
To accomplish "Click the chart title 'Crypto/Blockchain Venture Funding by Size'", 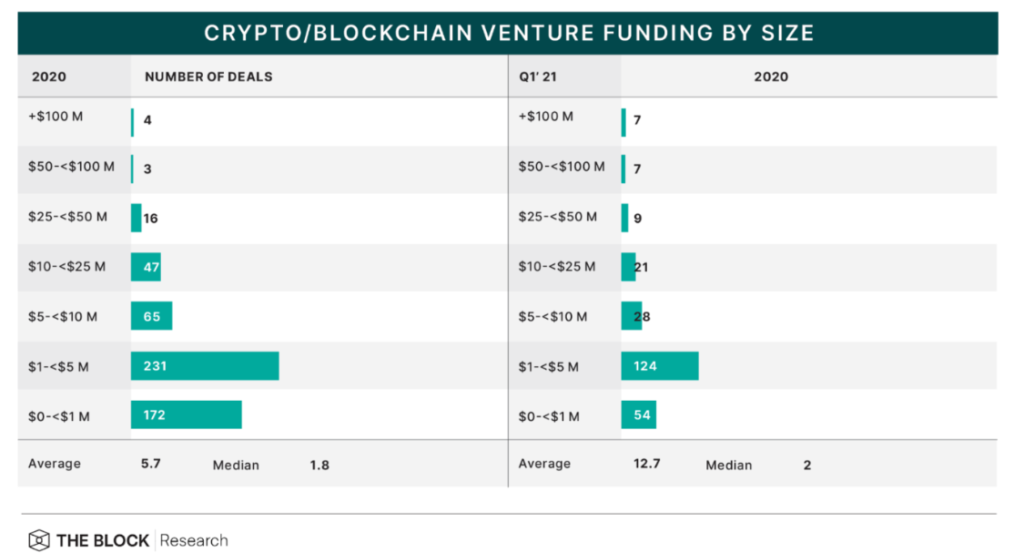I will point(508,33).
